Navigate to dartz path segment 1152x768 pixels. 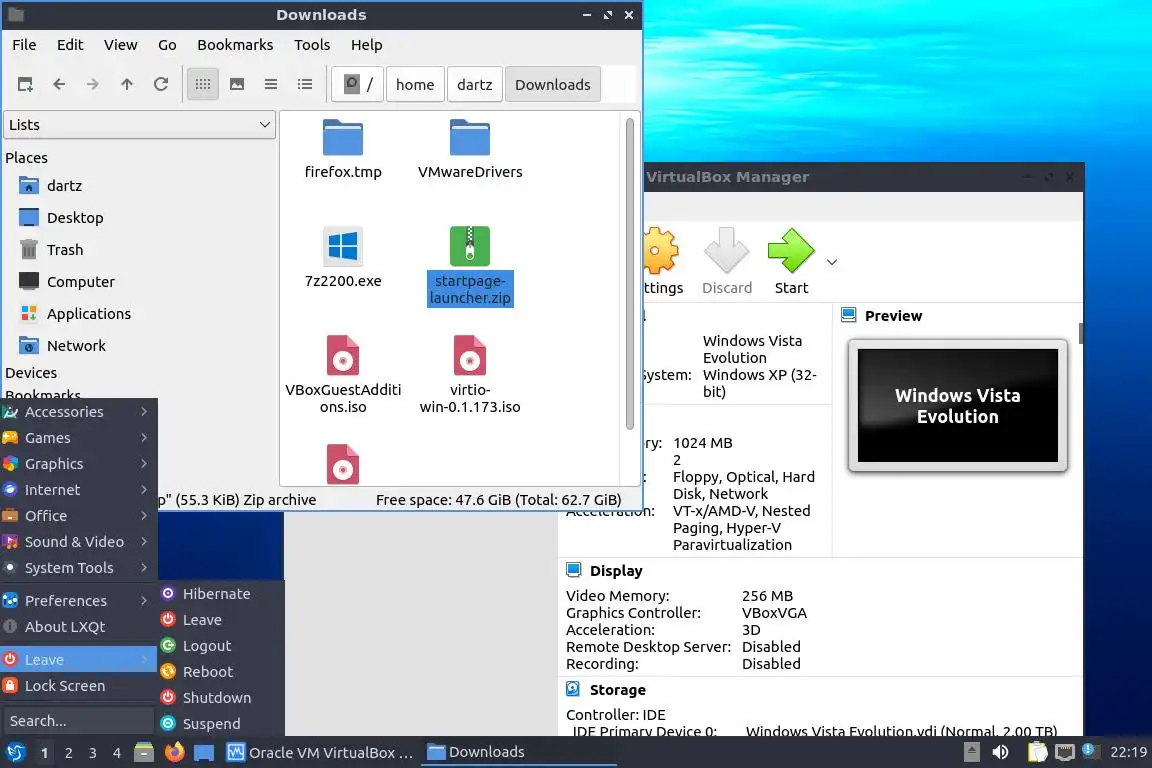coord(475,85)
